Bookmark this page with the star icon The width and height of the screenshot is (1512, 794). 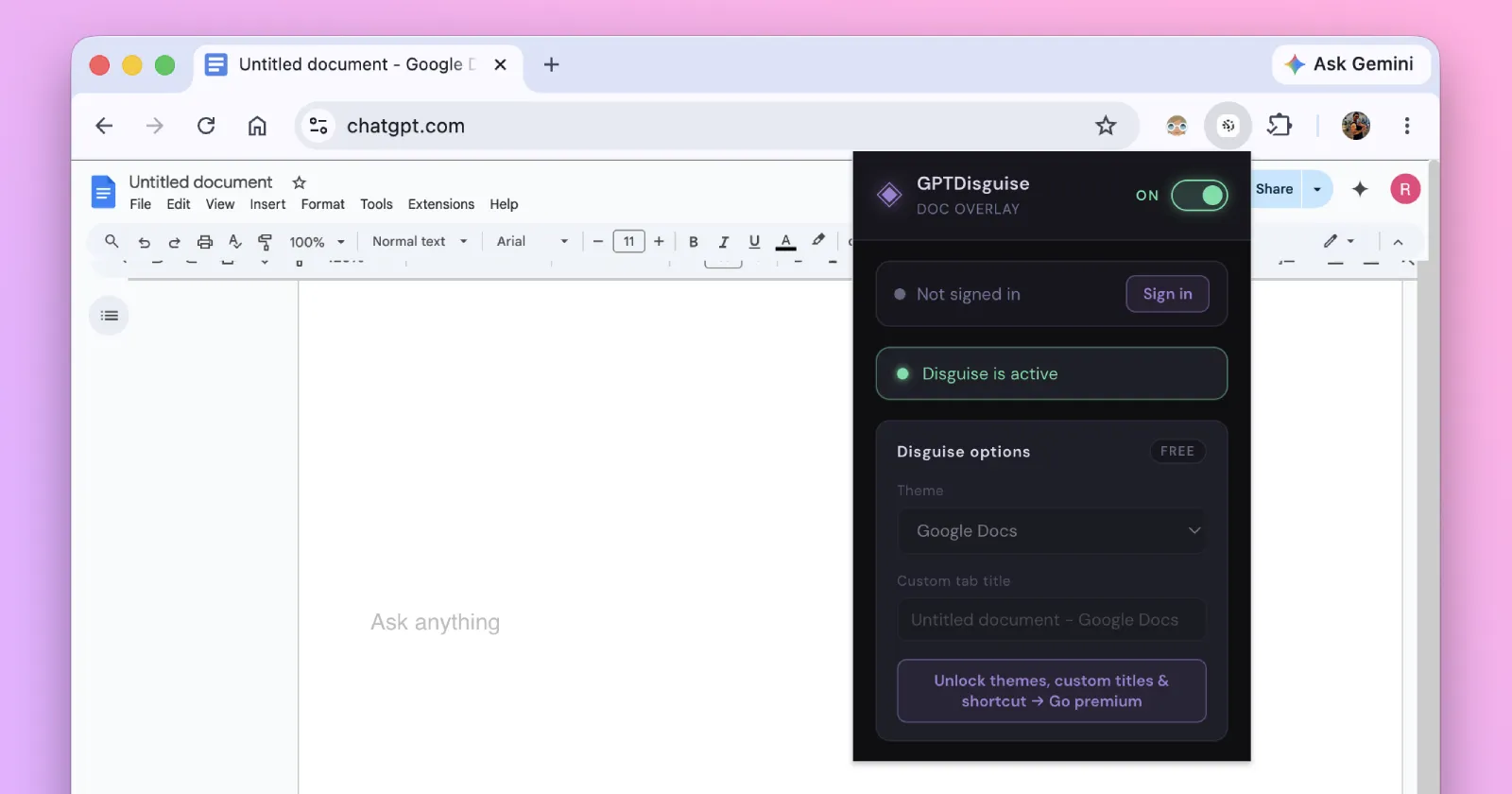tap(1106, 126)
